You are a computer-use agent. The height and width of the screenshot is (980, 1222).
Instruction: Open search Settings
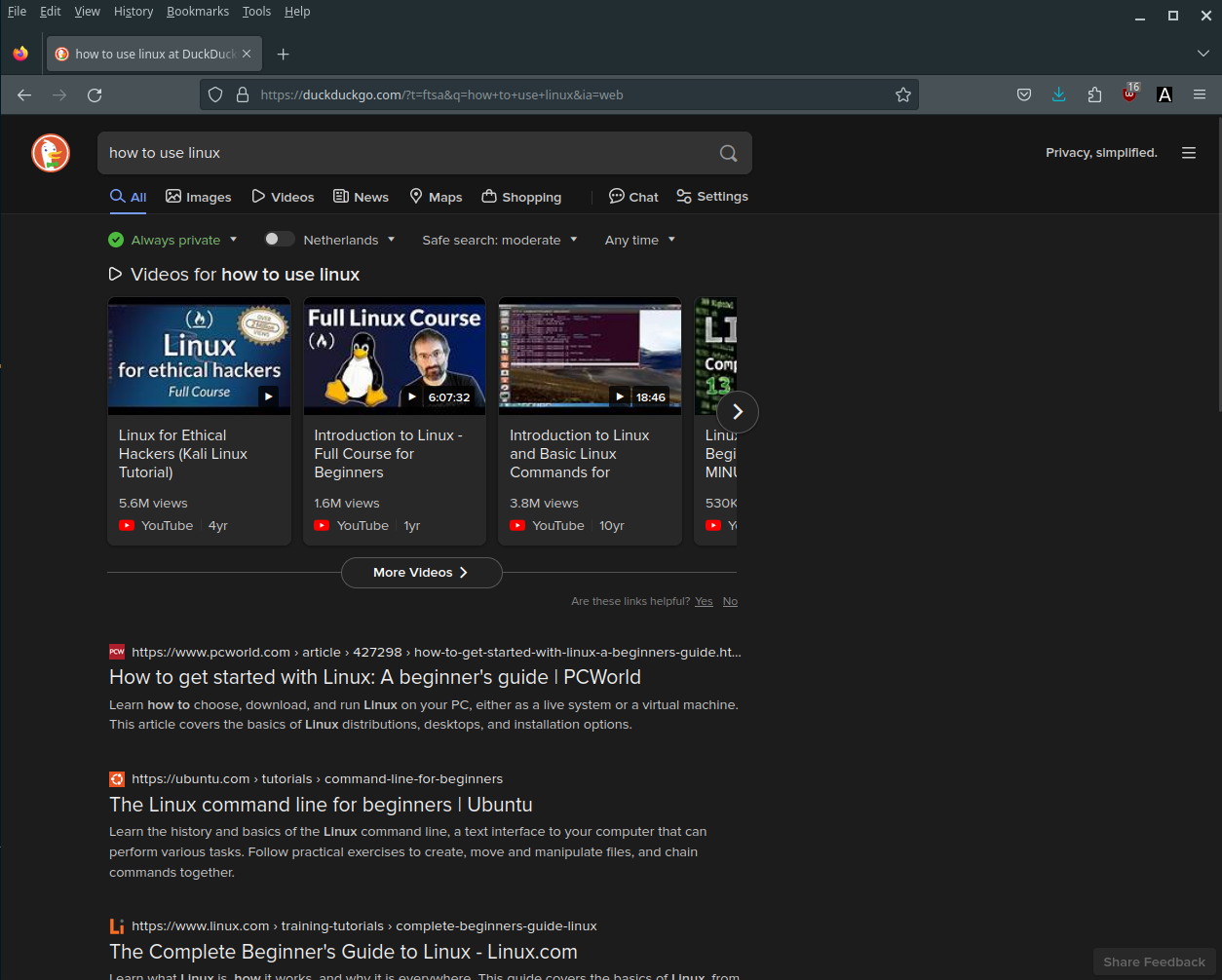(x=712, y=197)
